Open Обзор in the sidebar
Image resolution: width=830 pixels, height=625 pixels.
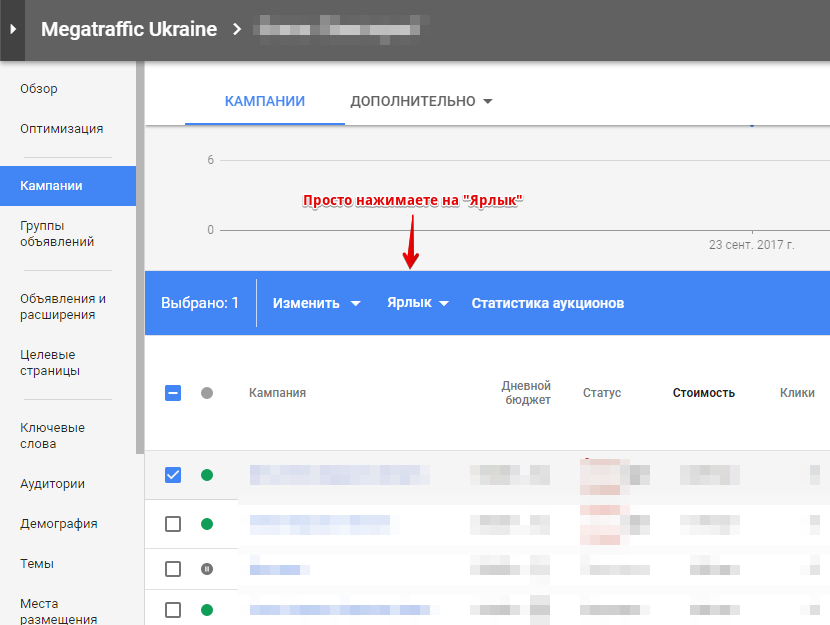click(39, 88)
